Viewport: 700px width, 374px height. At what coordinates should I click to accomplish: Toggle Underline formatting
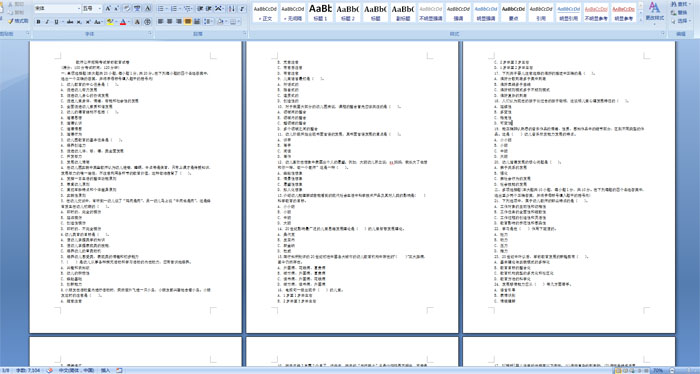tap(56, 22)
